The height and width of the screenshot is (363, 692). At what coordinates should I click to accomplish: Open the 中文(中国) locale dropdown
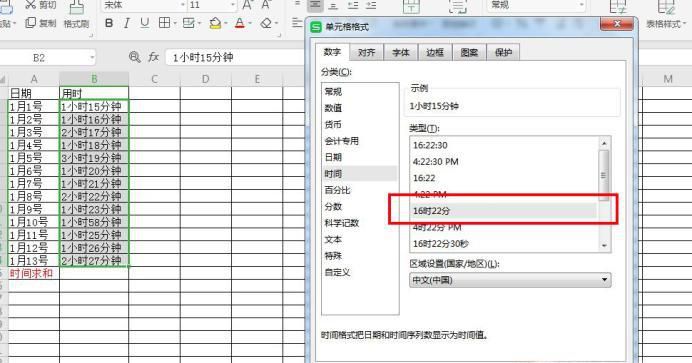pos(510,280)
